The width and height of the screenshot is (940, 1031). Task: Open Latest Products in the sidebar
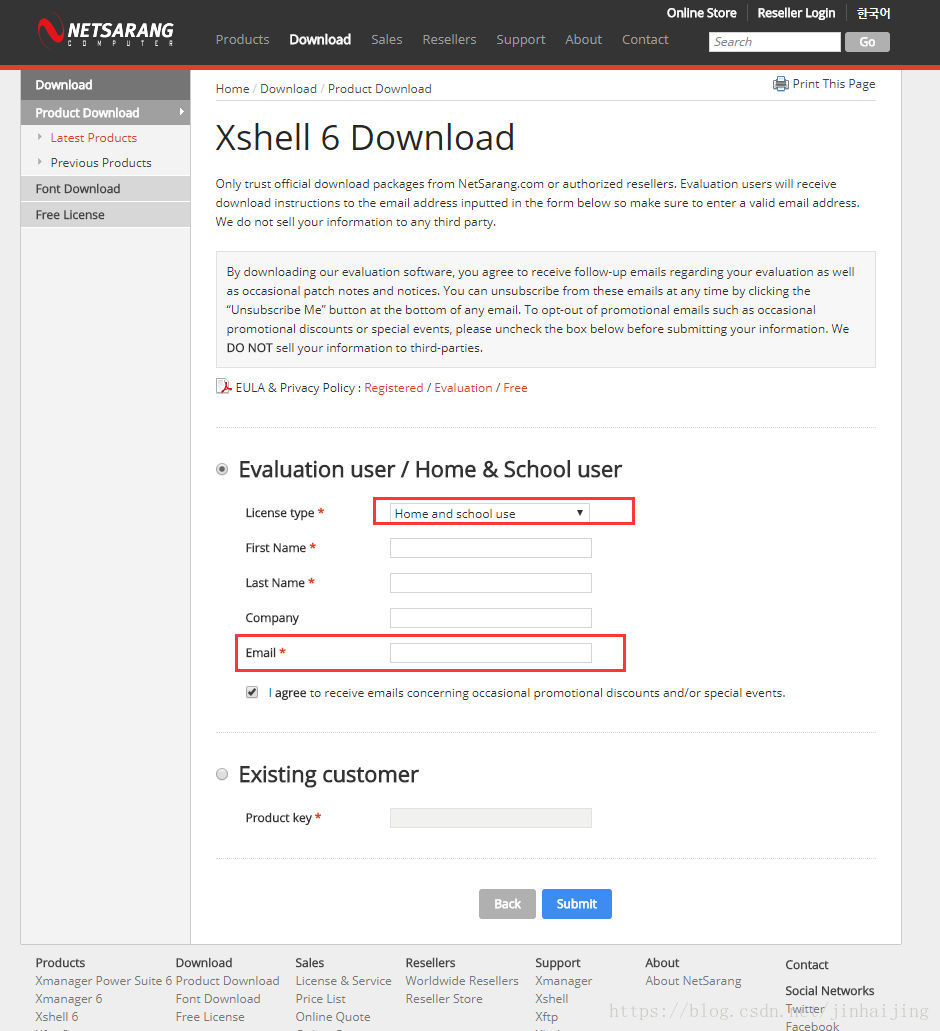tap(94, 138)
